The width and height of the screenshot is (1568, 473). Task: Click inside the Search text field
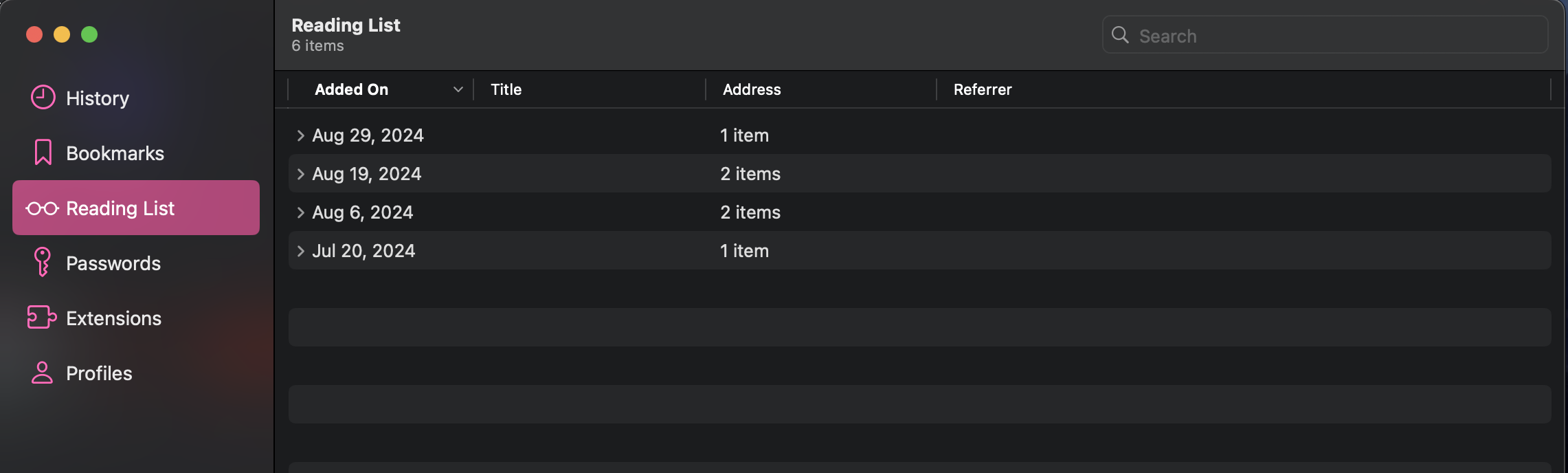[1333, 36]
